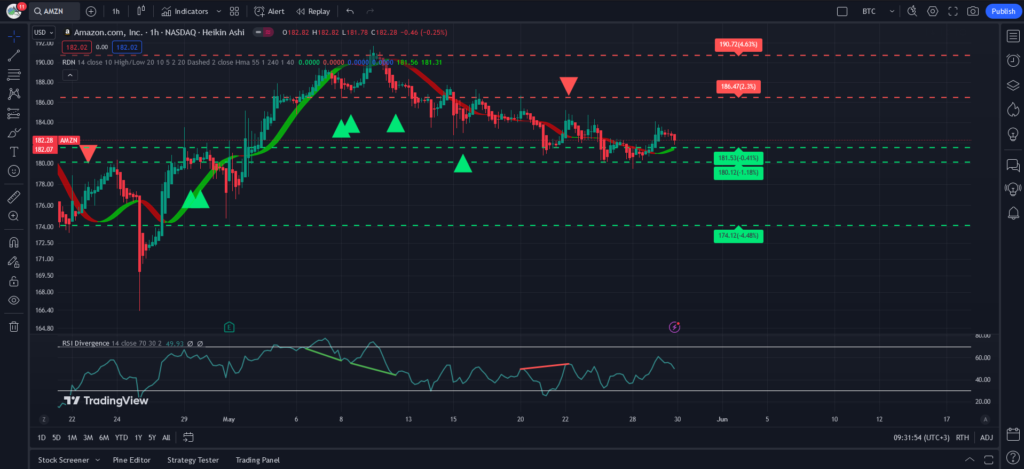Open the Fibonacci and Gann tools
1024x469 pixels.
point(14,75)
